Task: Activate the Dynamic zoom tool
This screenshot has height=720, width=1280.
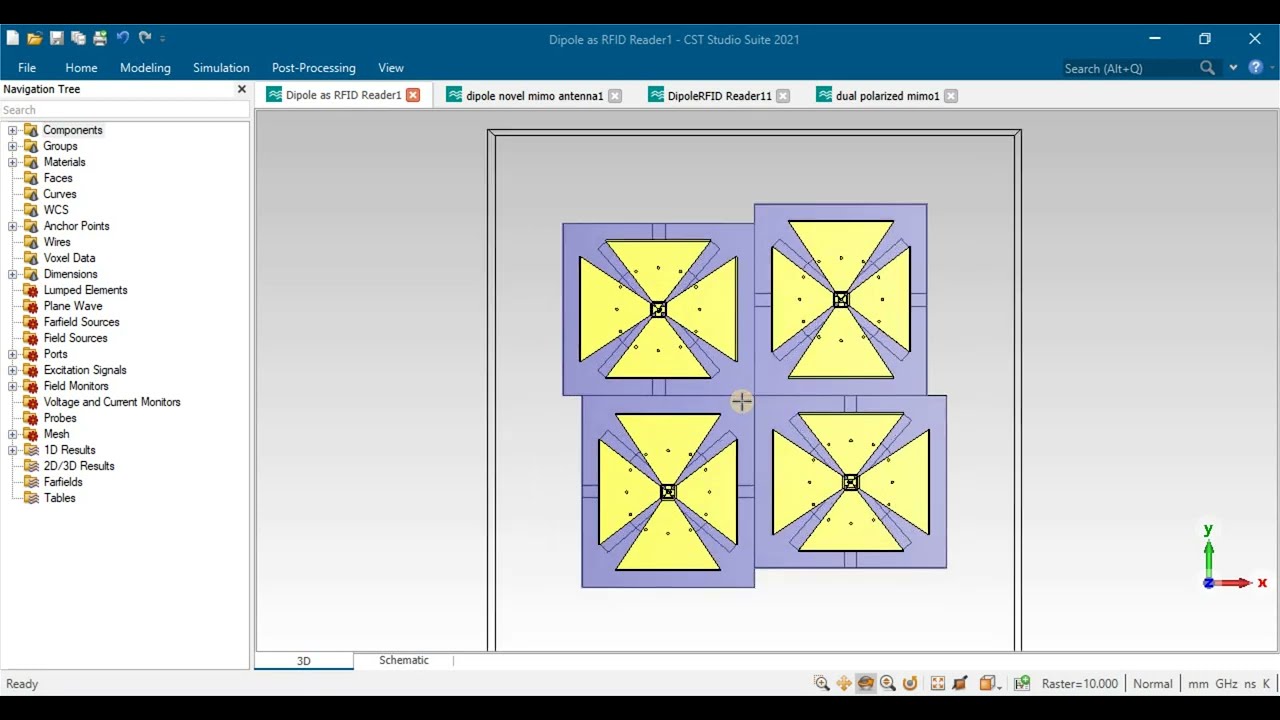Action: (888, 684)
